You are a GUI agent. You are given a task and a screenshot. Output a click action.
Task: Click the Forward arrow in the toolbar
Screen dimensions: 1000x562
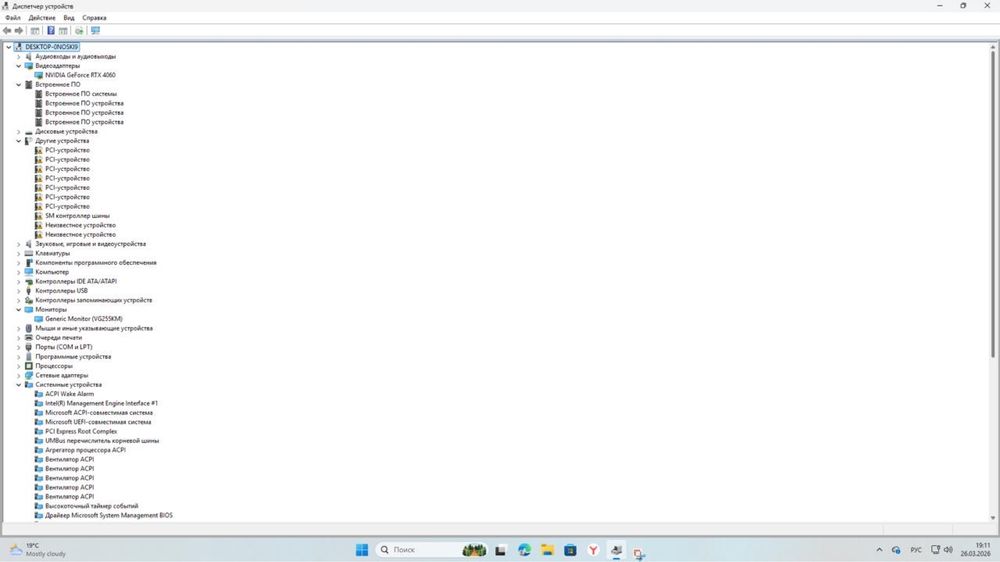[19, 31]
